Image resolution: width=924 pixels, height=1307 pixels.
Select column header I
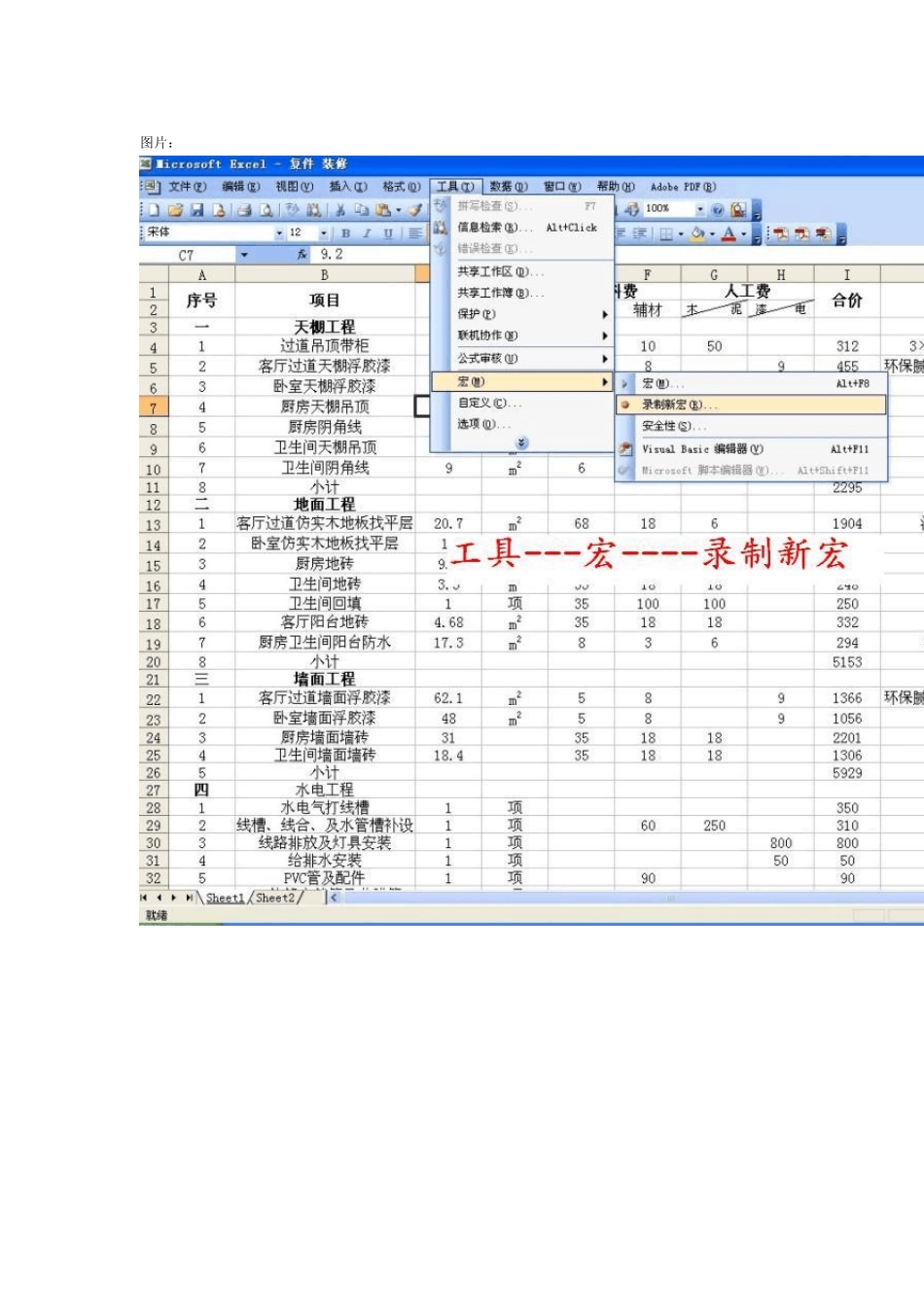[x=846, y=275]
